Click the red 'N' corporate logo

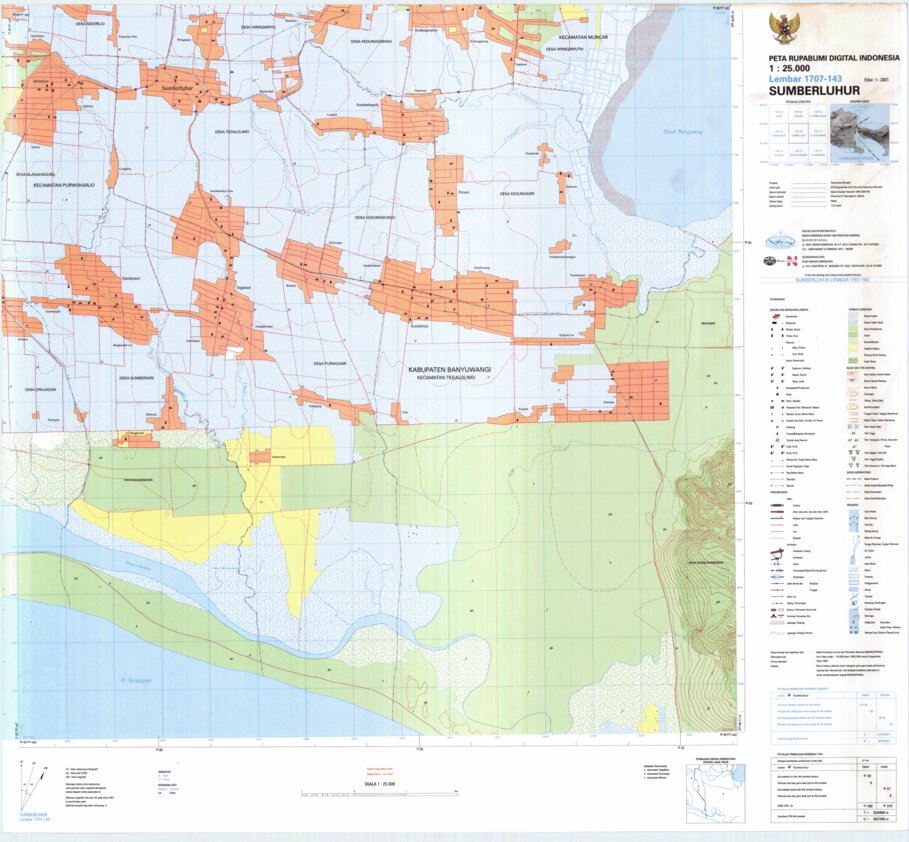[x=791, y=260]
